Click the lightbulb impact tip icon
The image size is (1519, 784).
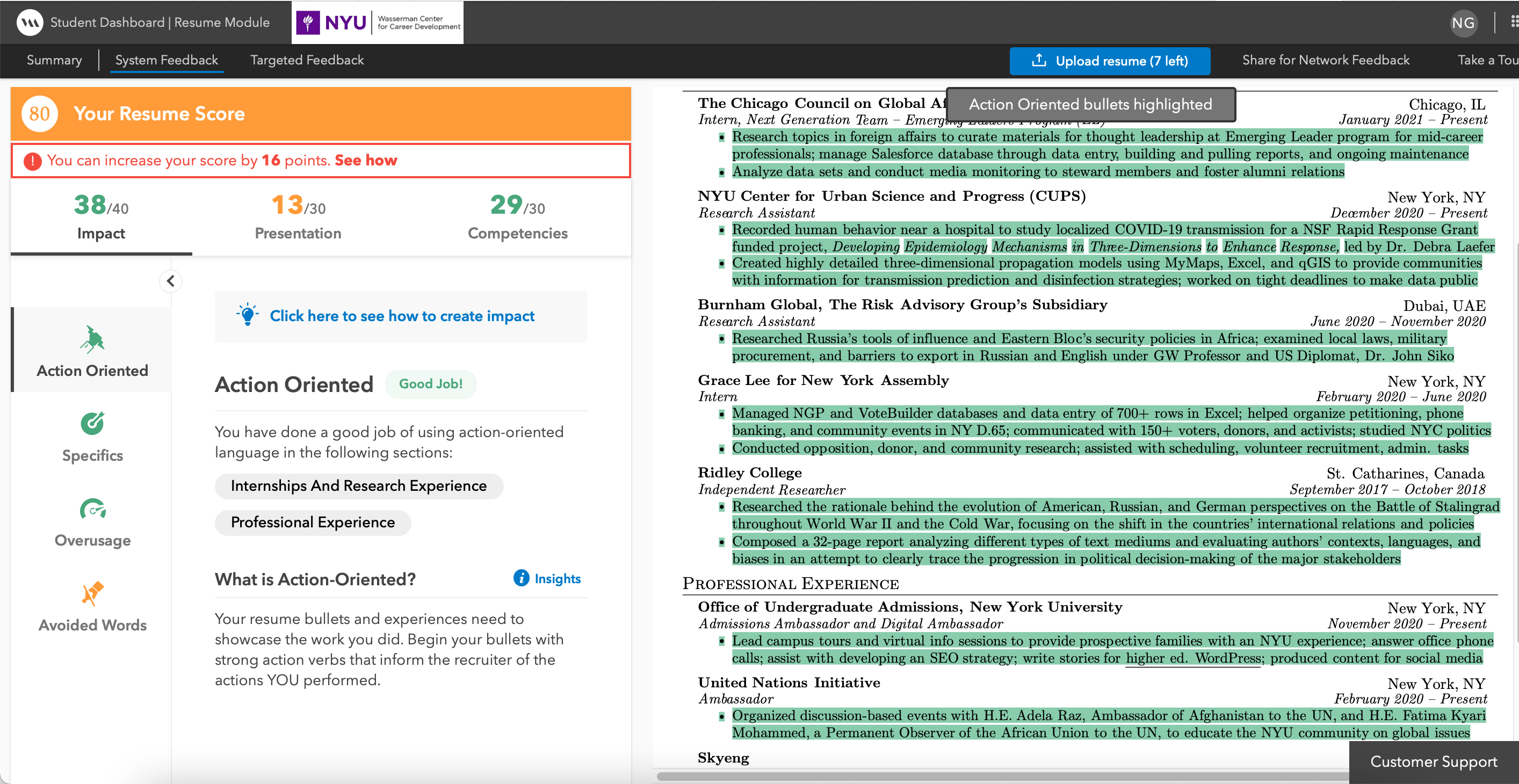click(248, 315)
